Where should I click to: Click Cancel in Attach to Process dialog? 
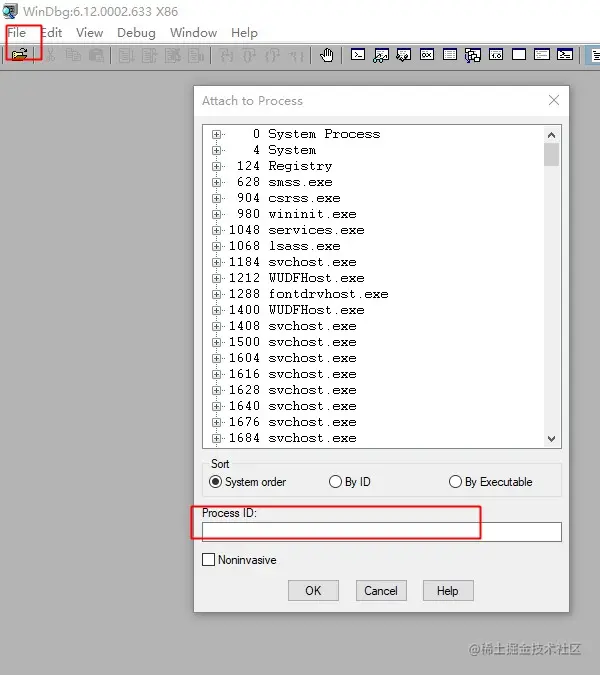[381, 591]
